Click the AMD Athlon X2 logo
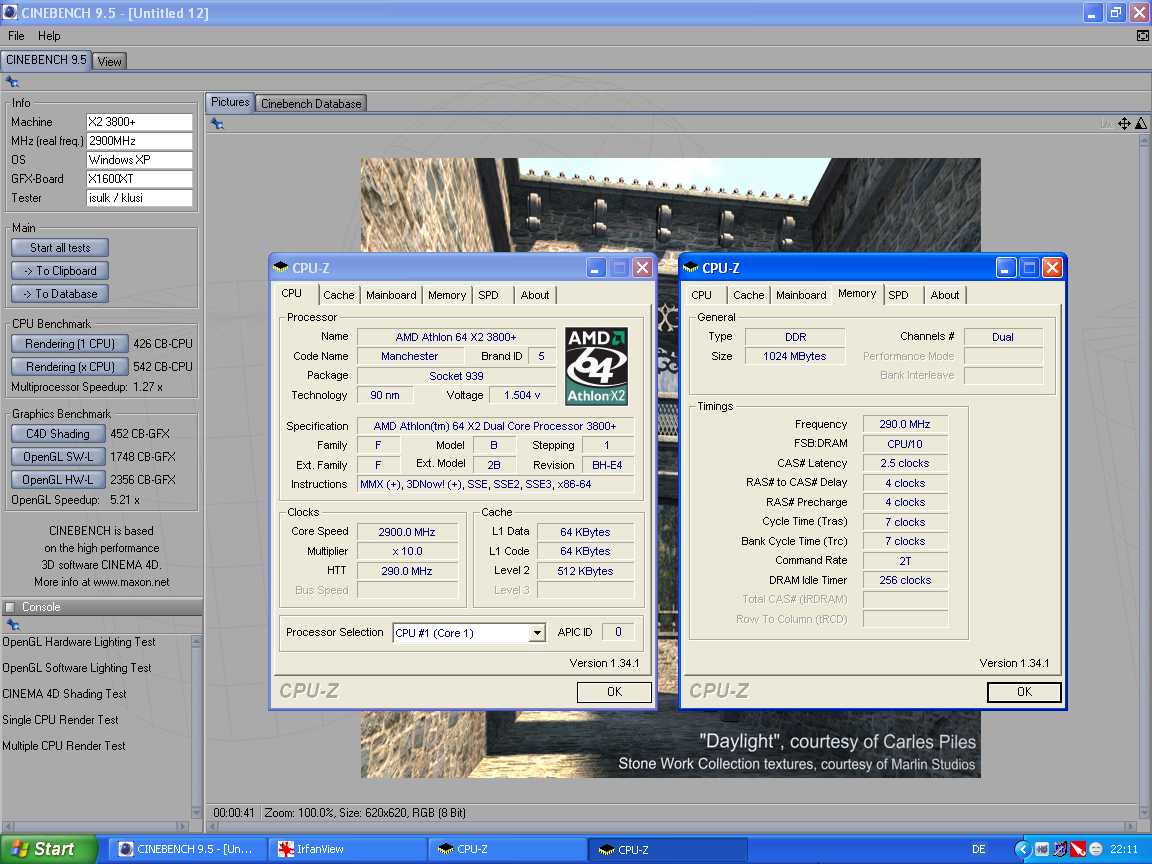 pyautogui.click(x=597, y=366)
